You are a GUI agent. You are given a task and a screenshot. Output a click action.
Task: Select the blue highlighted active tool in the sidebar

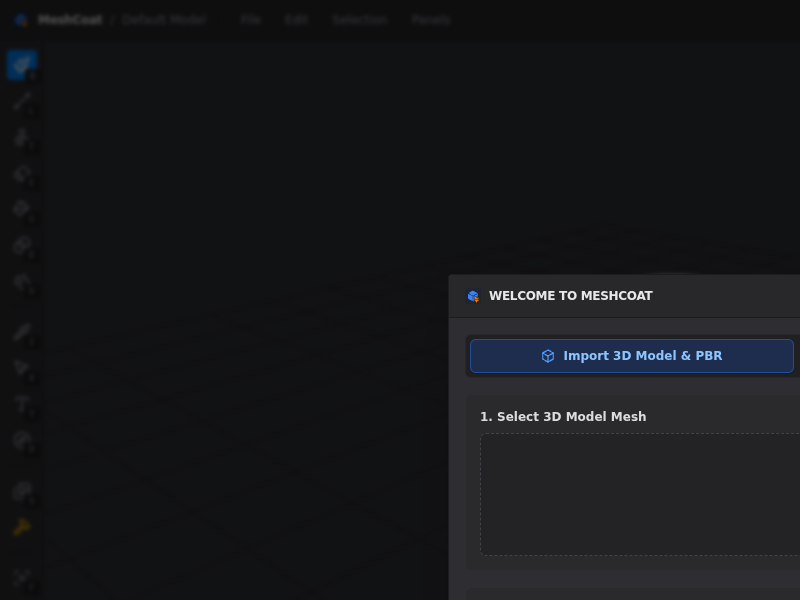click(21, 65)
